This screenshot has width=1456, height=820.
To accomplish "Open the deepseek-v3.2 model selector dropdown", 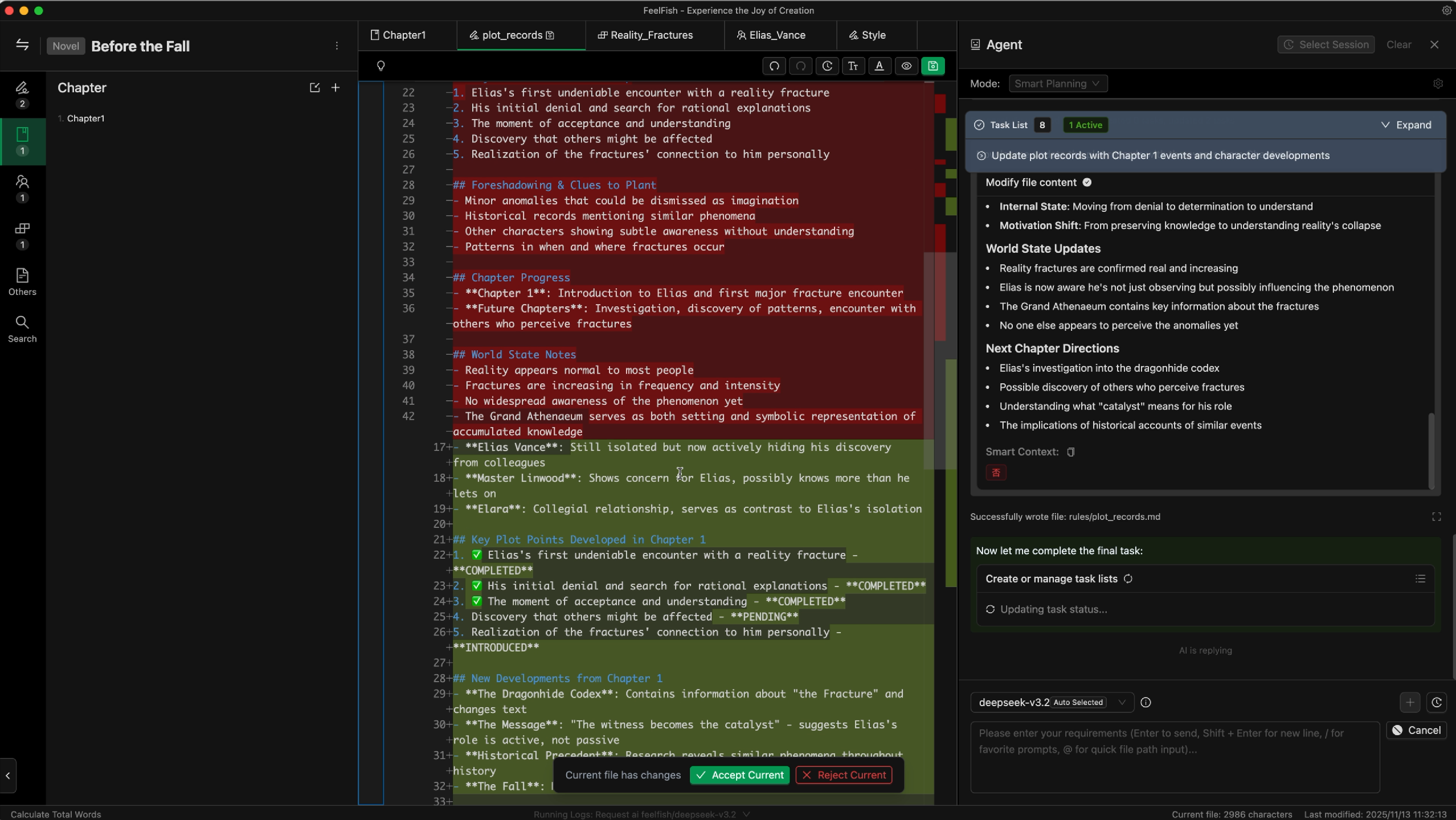I will click(x=1048, y=702).
